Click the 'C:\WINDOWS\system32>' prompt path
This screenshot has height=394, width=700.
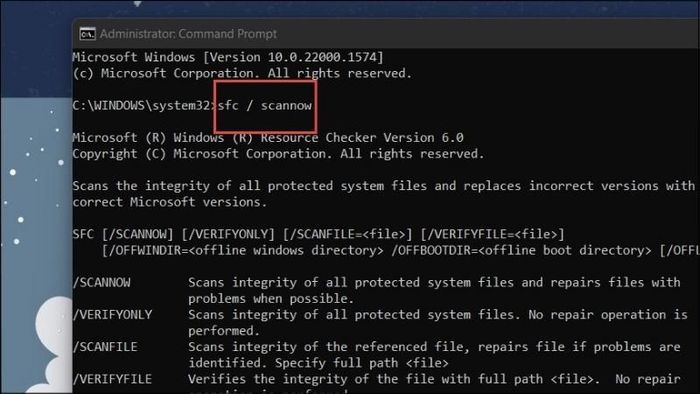144,106
